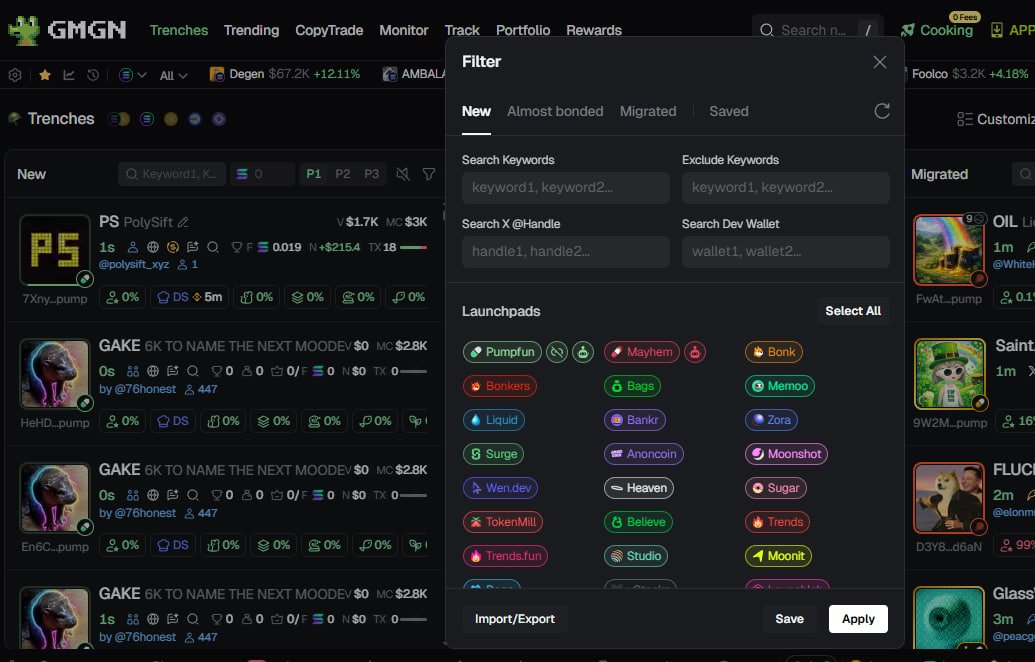Focus the Search Dev Wallet input

click(x=785, y=252)
